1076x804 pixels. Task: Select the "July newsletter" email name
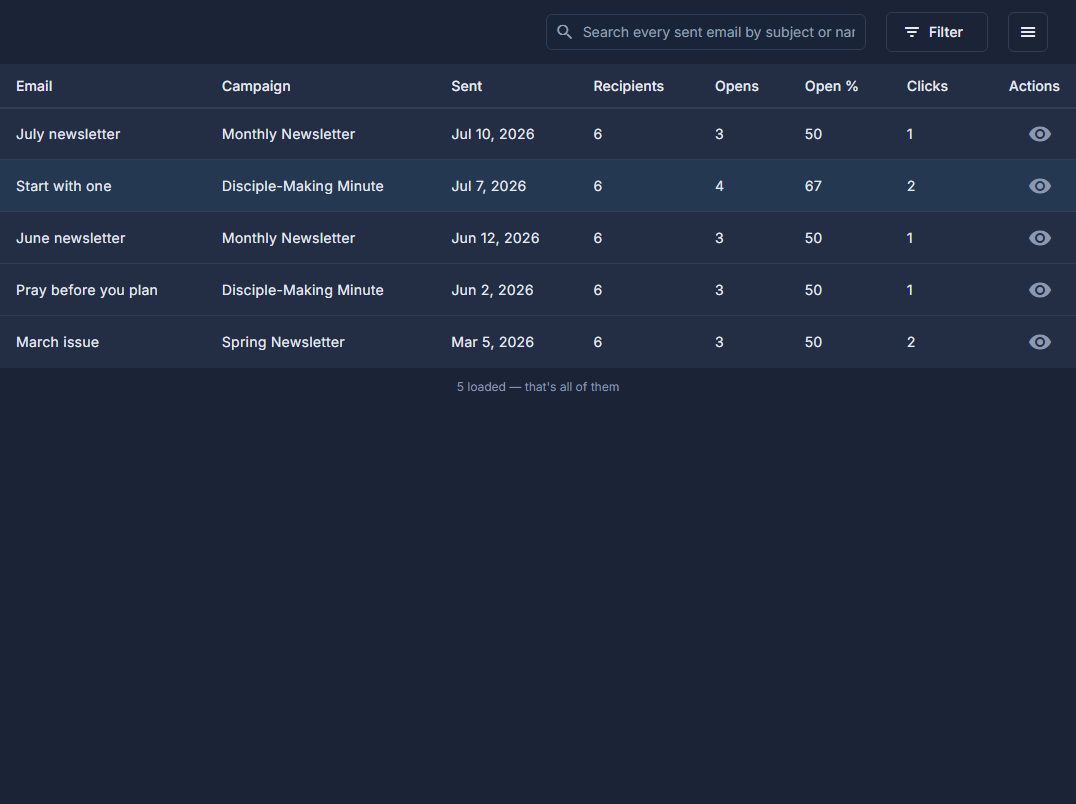(x=68, y=134)
